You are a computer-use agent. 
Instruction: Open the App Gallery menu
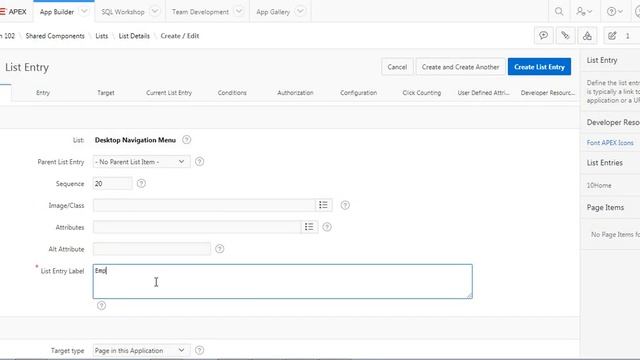click(x=273, y=12)
